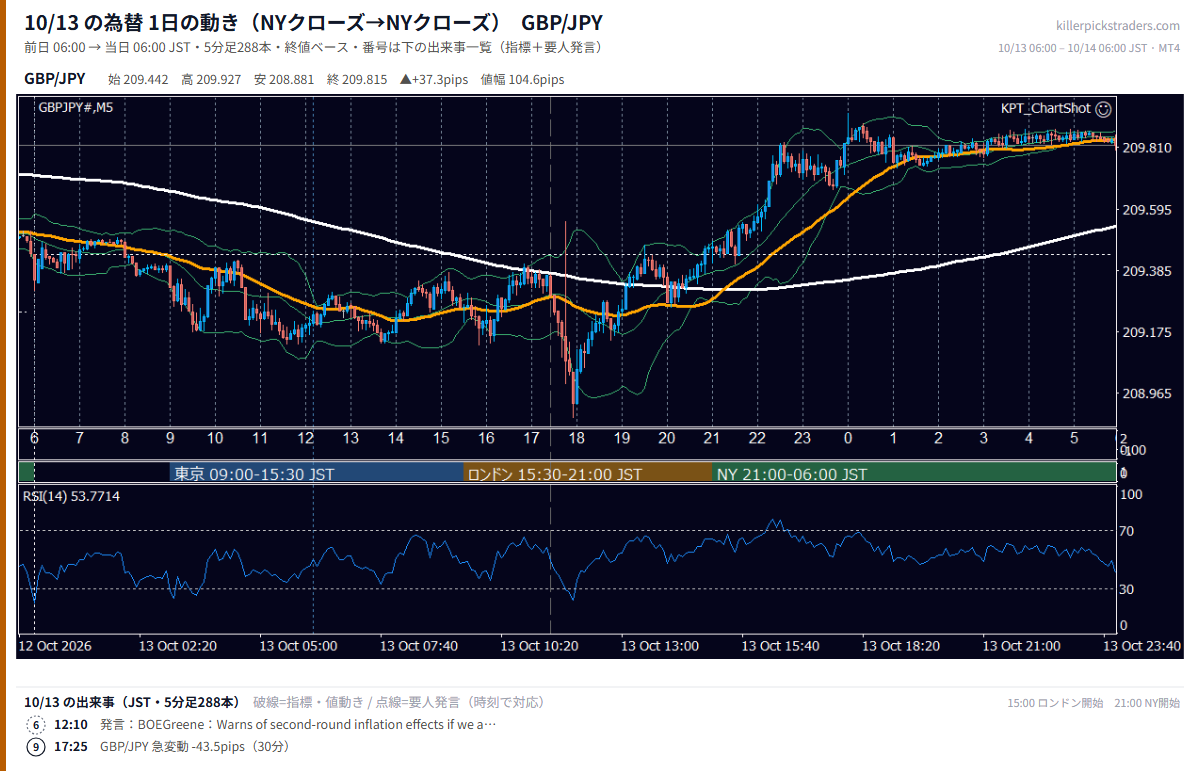Click the 15:00 ロンドン開始 note
This screenshot has width=1200, height=771.
click(1056, 703)
